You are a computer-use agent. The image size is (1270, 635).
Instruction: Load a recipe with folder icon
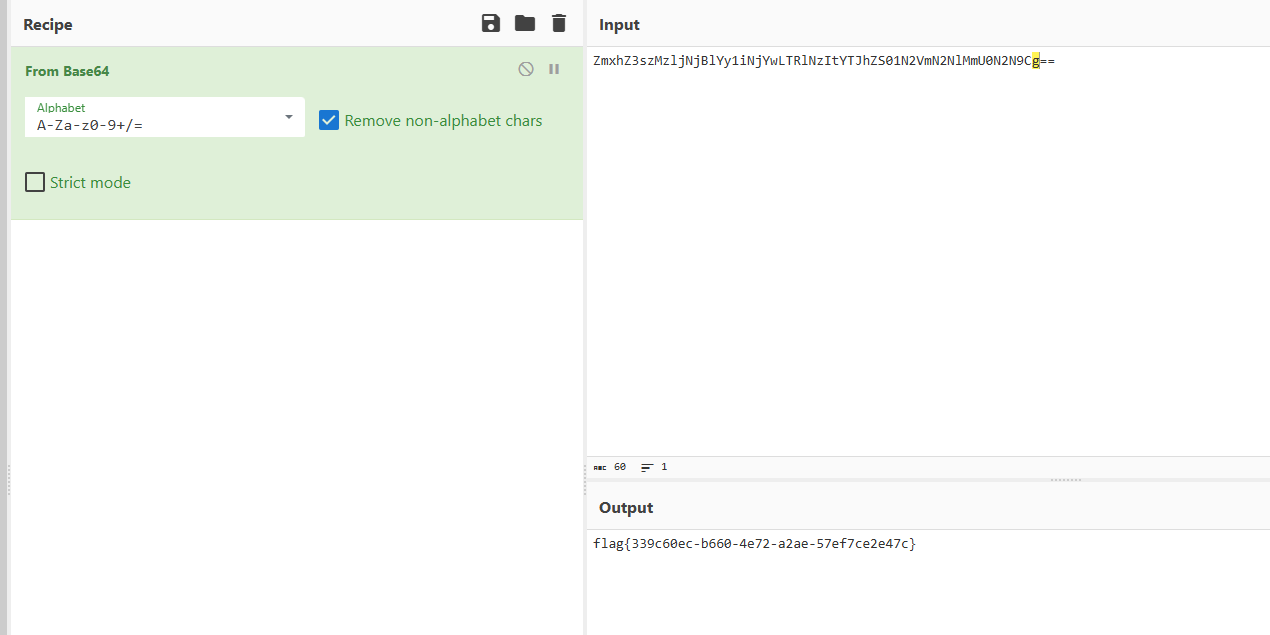coord(525,23)
